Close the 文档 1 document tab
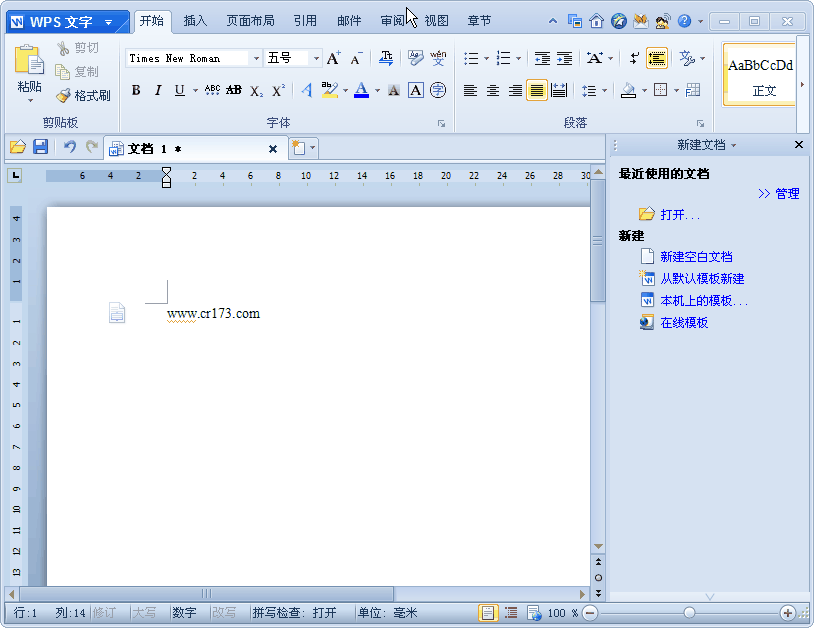Image resolution: width=814 pixels, height=628 pixels. [273, 149]
